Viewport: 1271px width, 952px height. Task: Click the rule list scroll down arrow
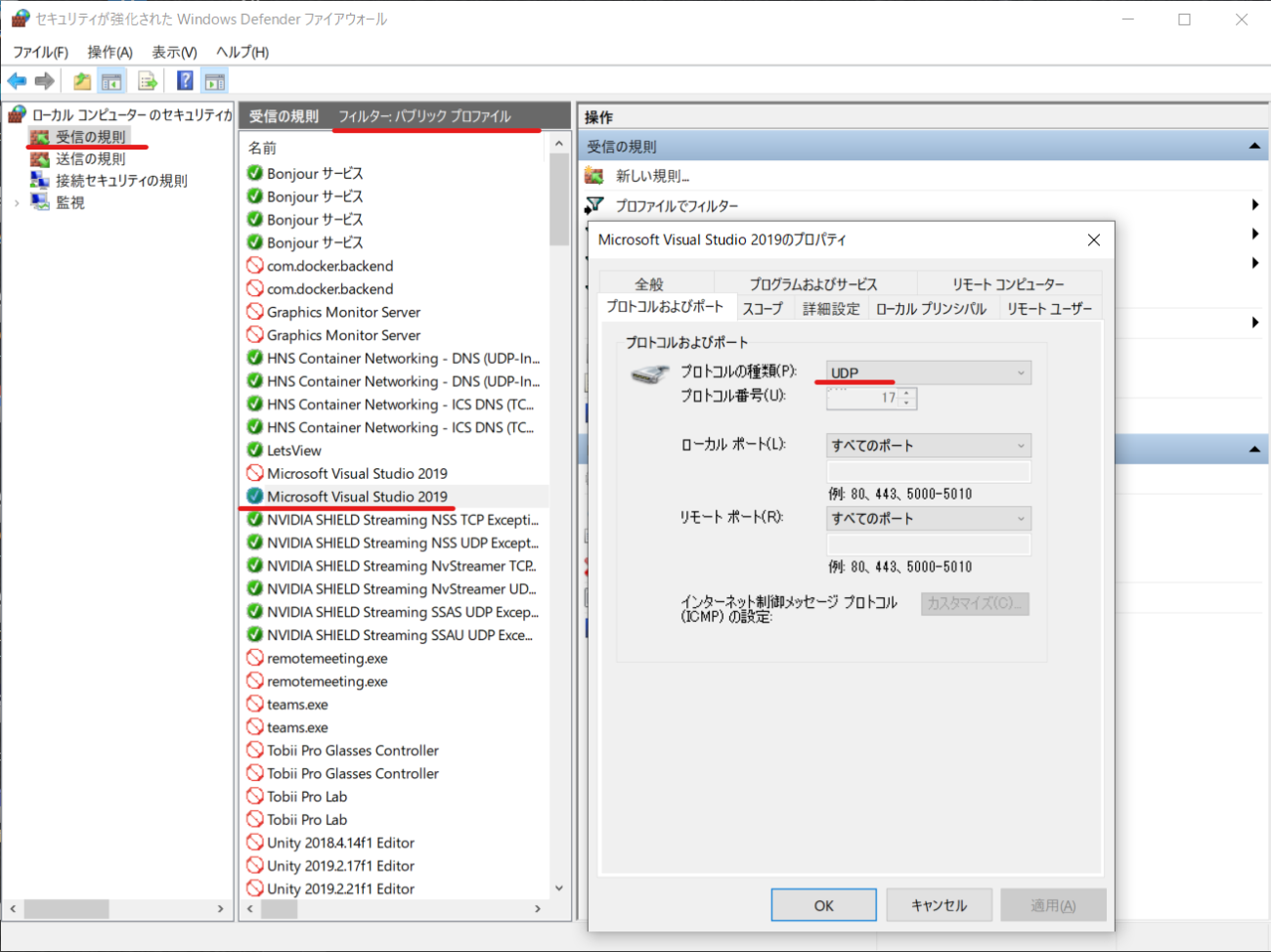pos(559,887)
